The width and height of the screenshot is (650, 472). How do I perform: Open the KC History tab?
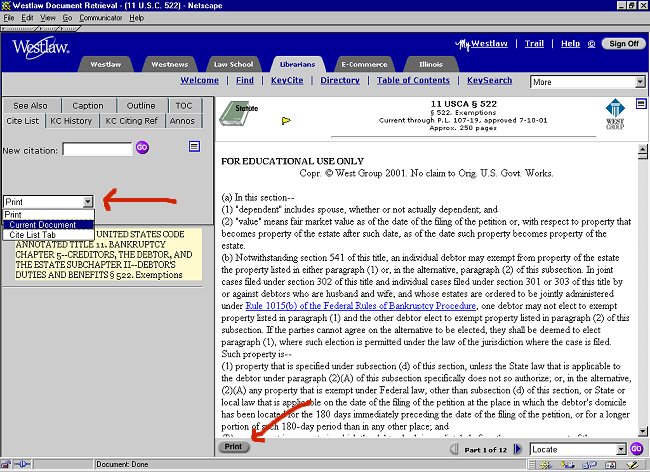coord(71,121)
